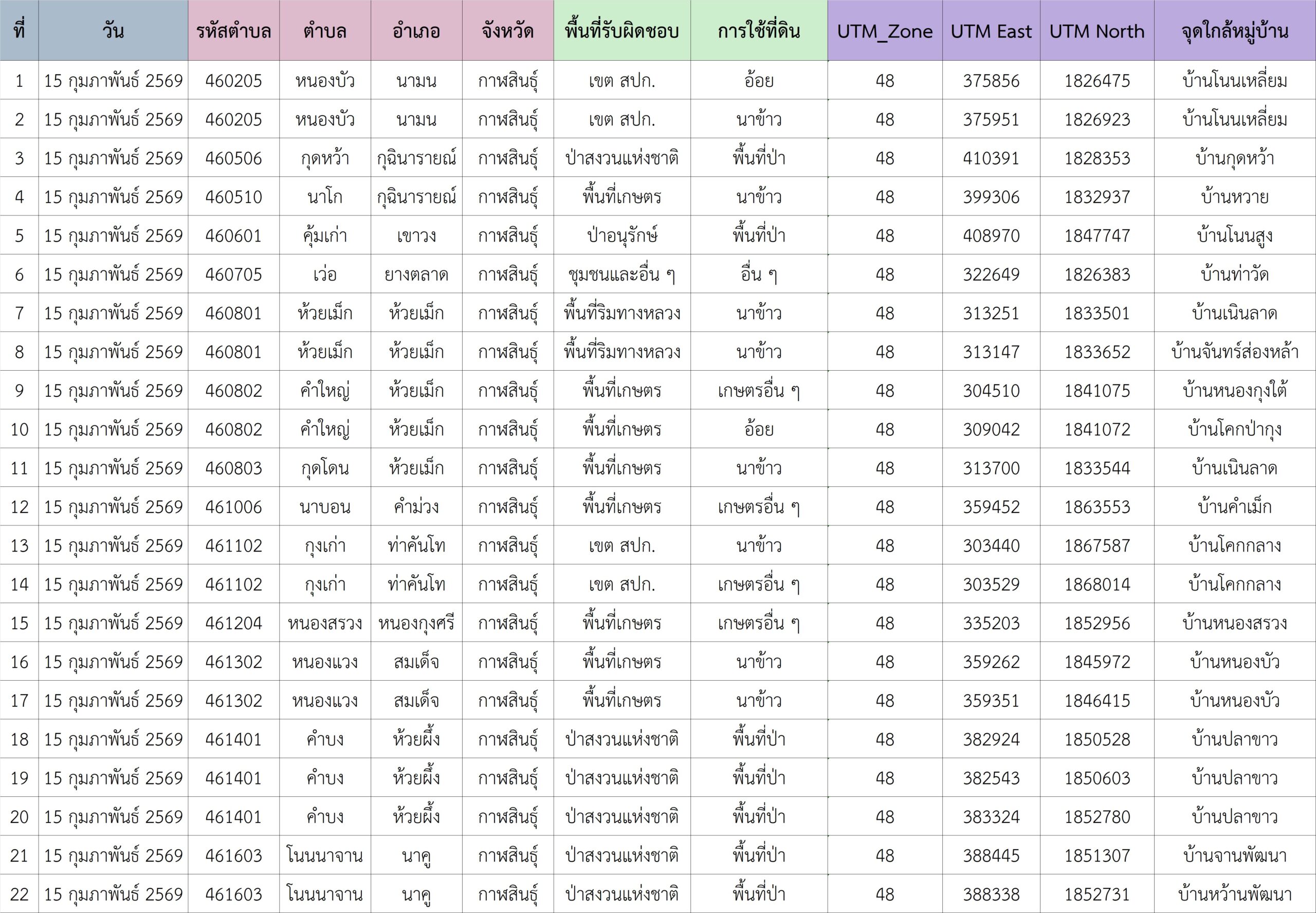1316x913 pixels.
Task: Select the UTM East header cell
Action: coord(991,30)
